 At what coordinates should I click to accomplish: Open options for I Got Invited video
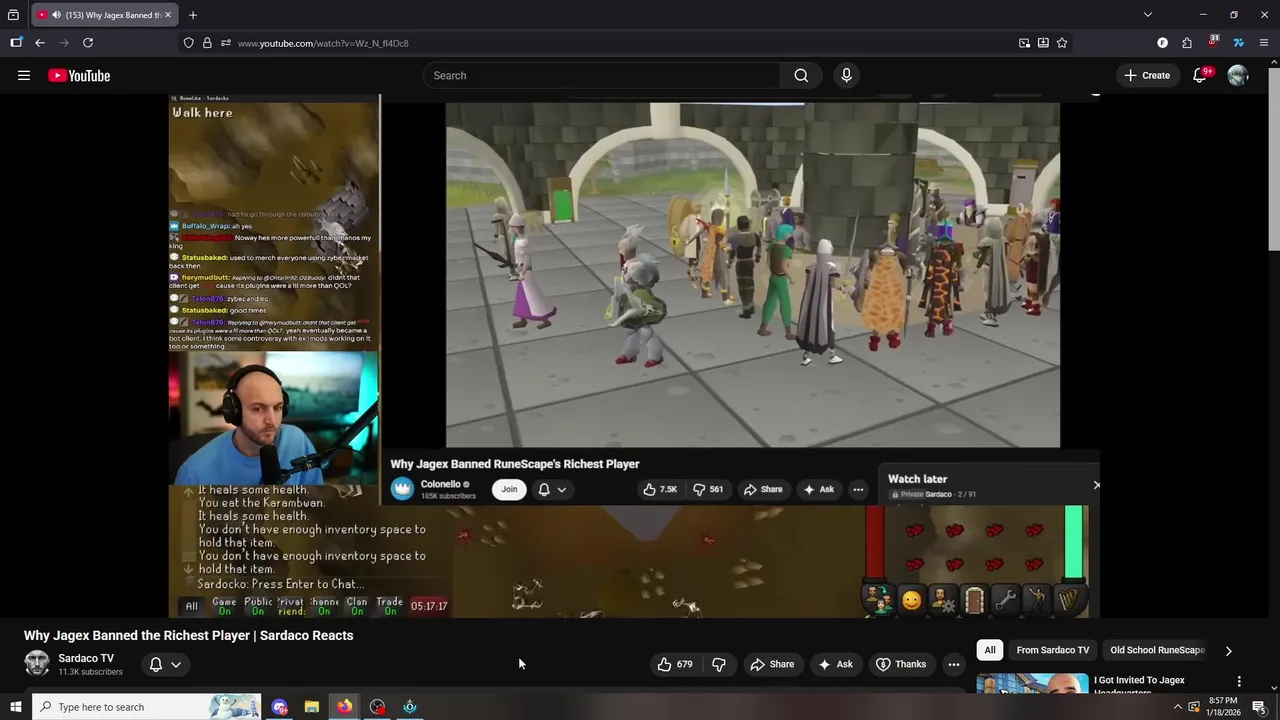(1239, 681)
